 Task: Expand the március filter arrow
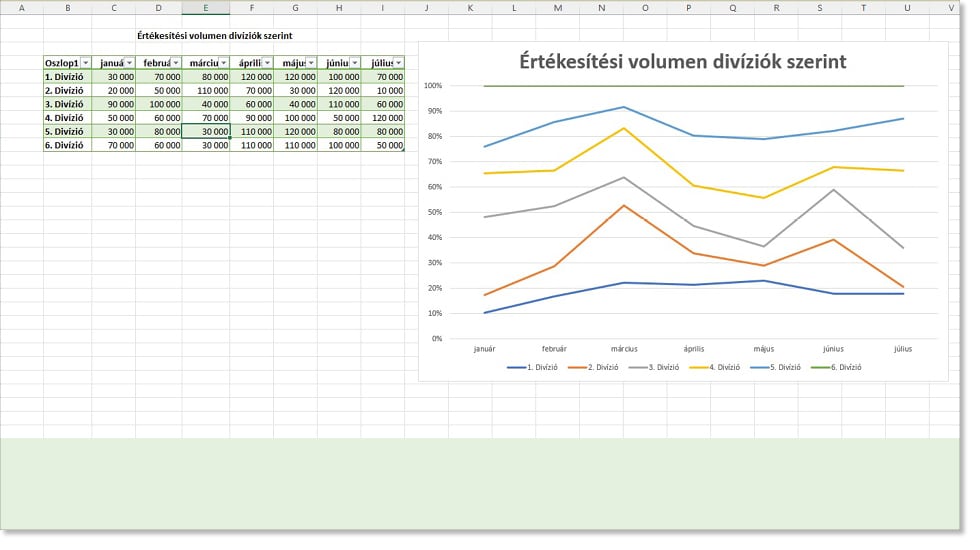point(223,62)
